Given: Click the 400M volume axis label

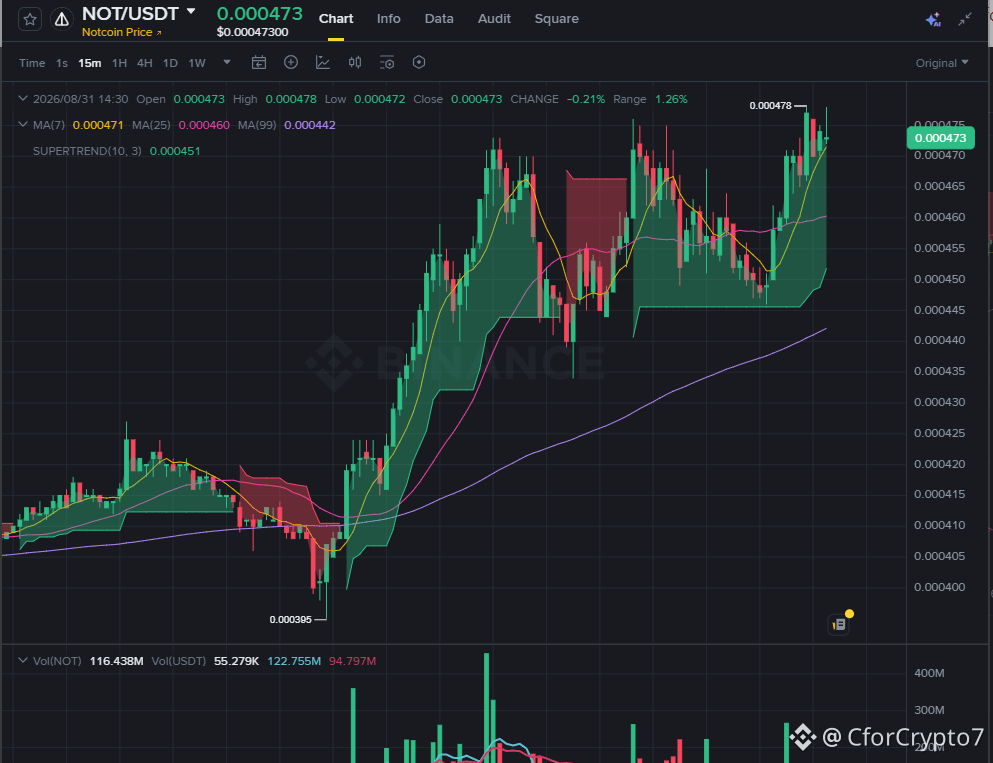Looking at the screenshot, I should (929, 673).
